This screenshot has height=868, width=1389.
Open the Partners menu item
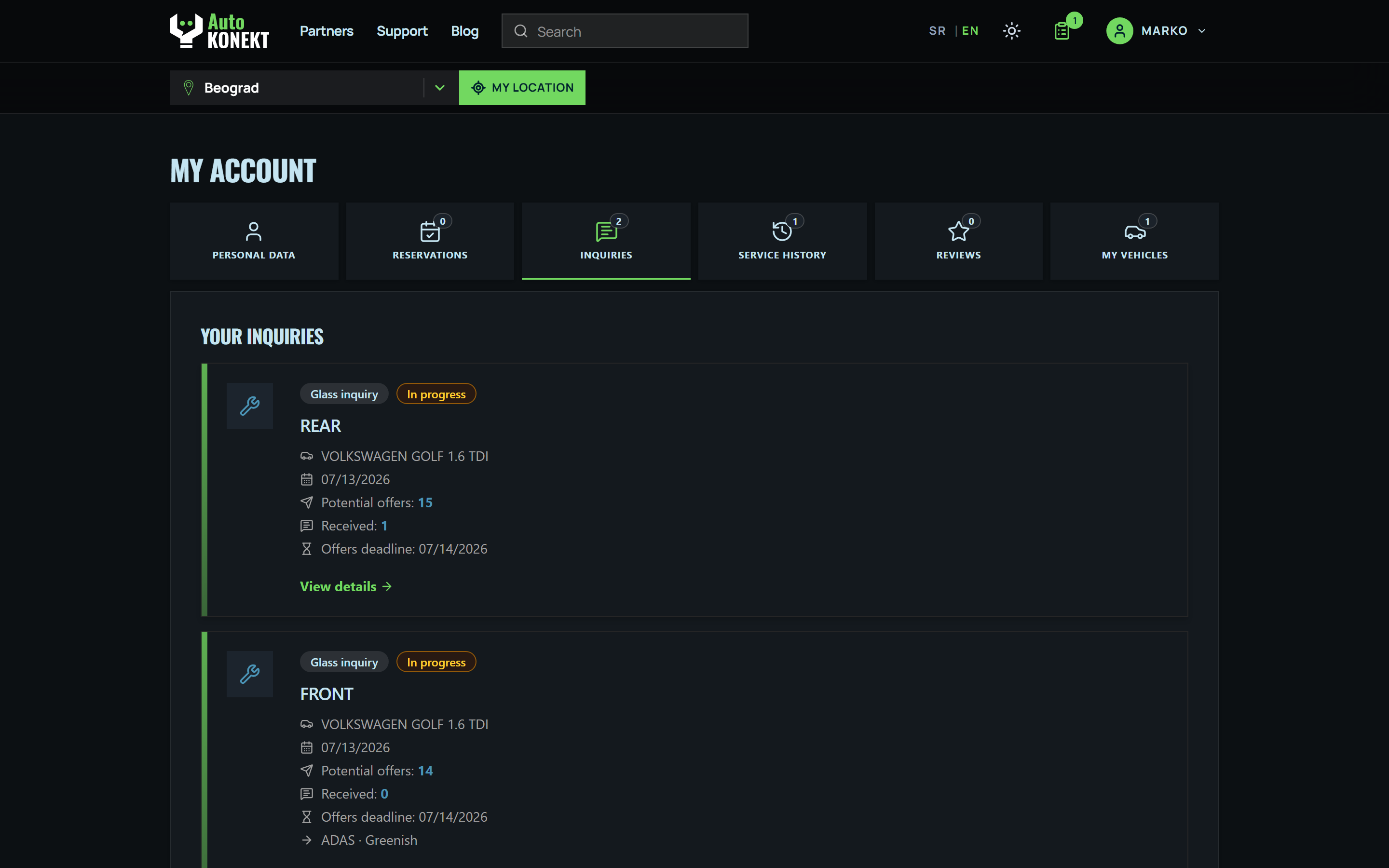click(327, 31)
